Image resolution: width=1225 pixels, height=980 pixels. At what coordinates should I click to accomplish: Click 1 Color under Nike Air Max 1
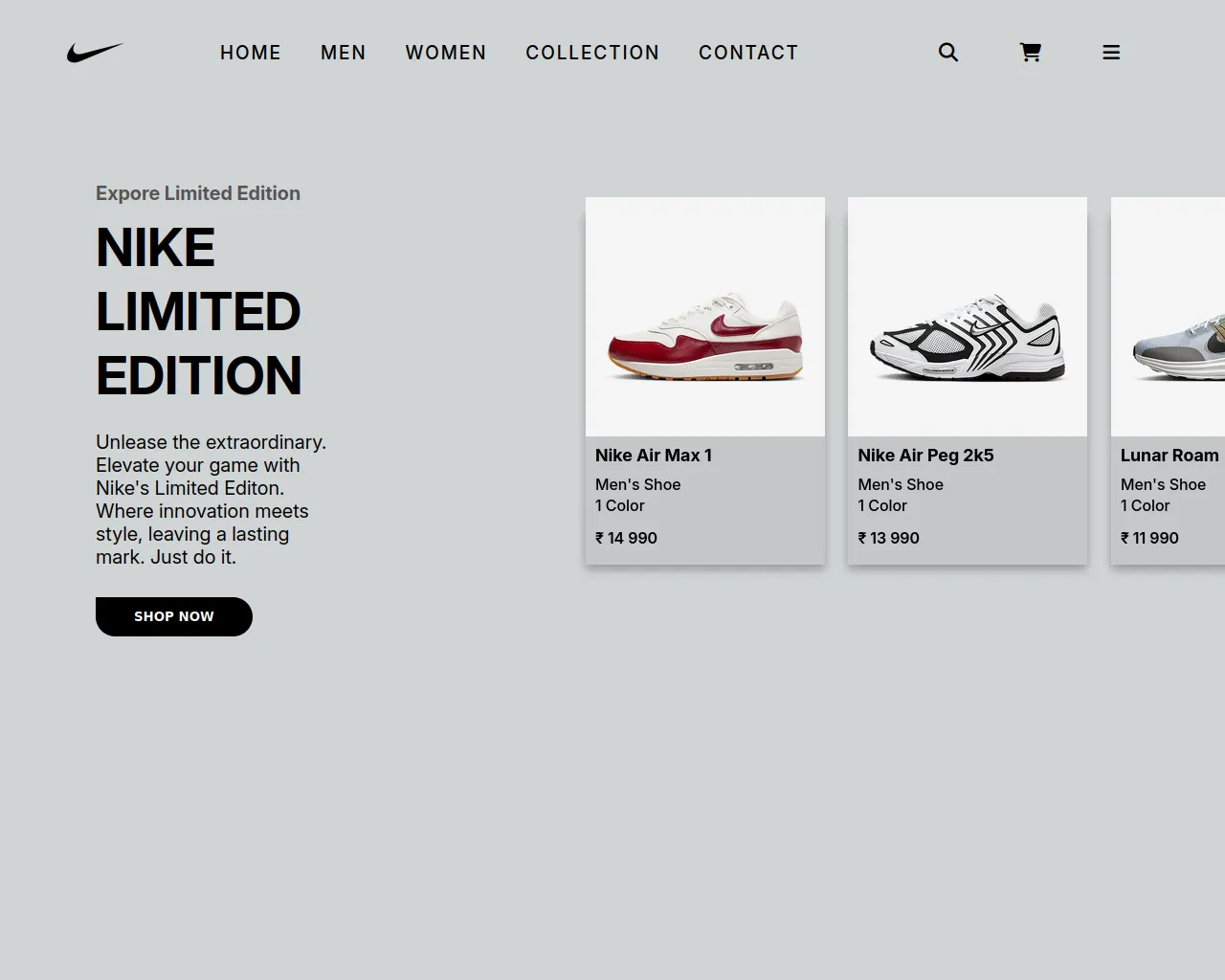point(620,505)
